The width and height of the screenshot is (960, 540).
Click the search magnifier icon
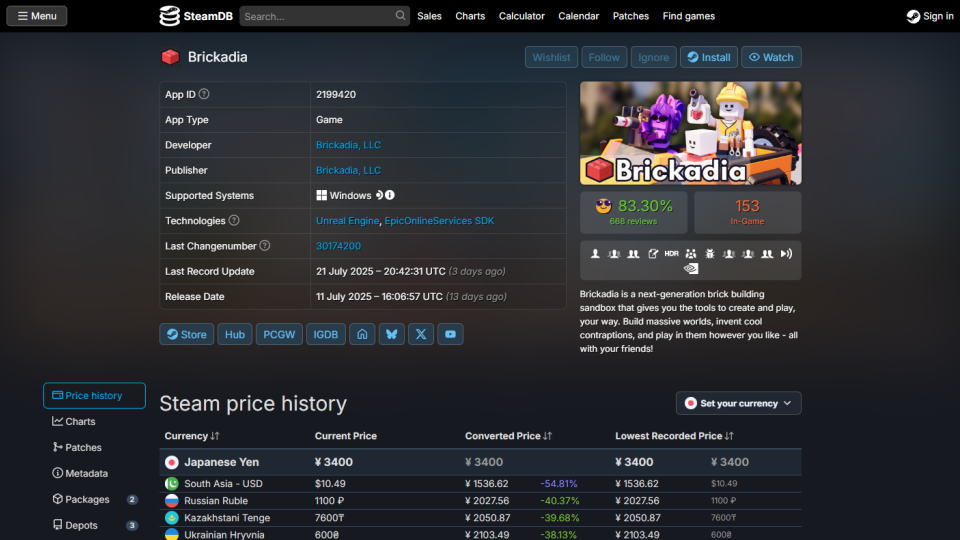tap(400, 15)
